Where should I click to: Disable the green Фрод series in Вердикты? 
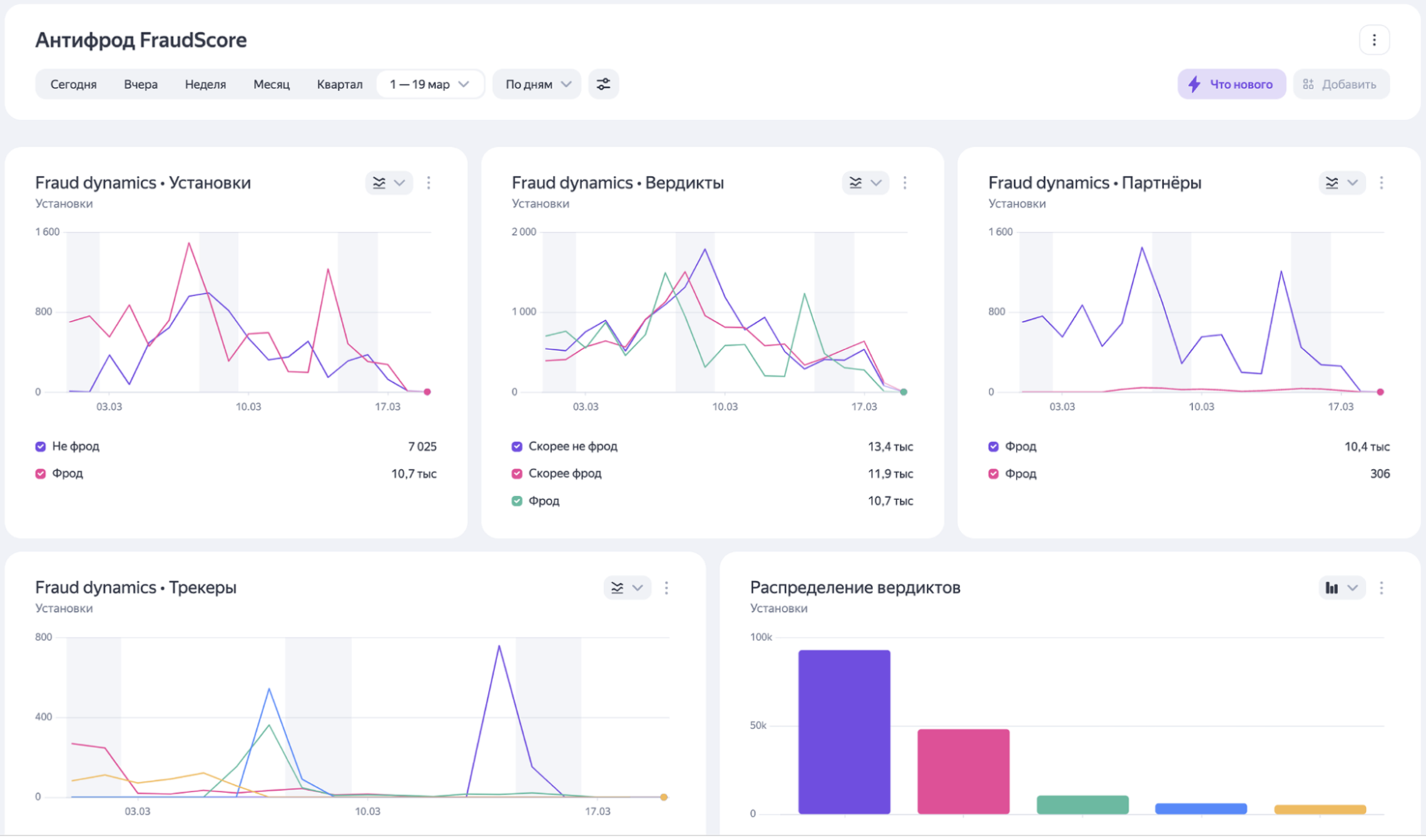(517, 501)
